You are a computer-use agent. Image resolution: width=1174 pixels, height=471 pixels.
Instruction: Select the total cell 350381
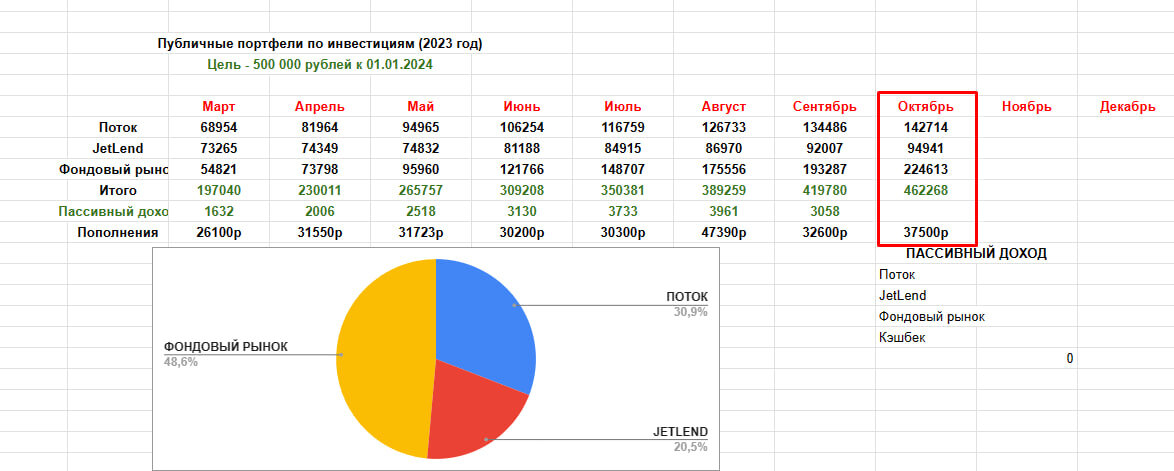pyautogui.click(x=623, y=190)
